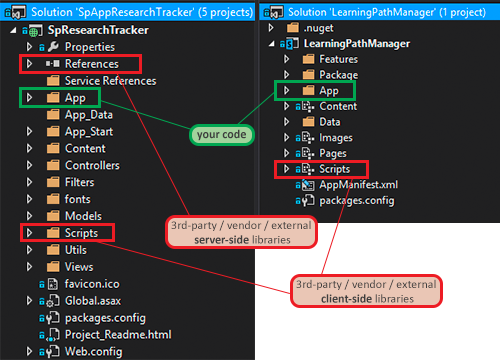Collapse the LearningPathManager project node
500x360 pixels.
(x=272, y=44)
